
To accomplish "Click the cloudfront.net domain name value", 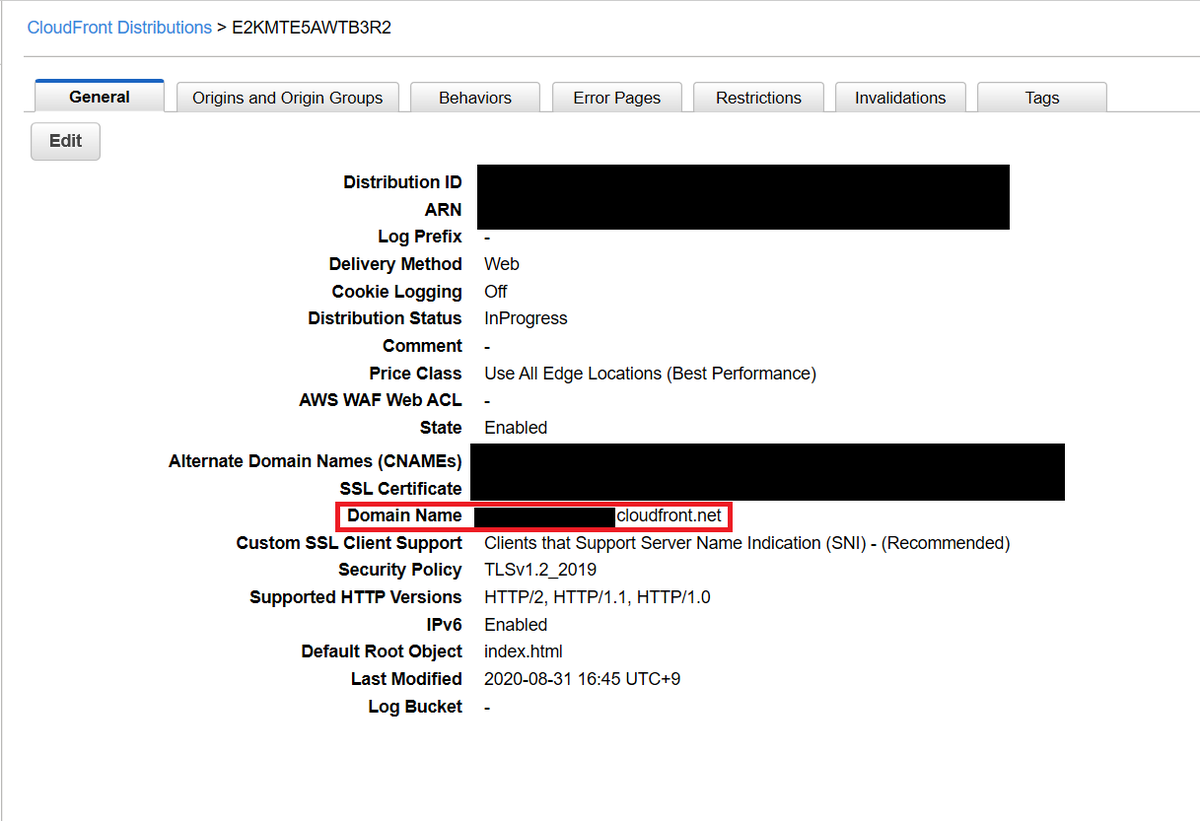I will point(668,516).
